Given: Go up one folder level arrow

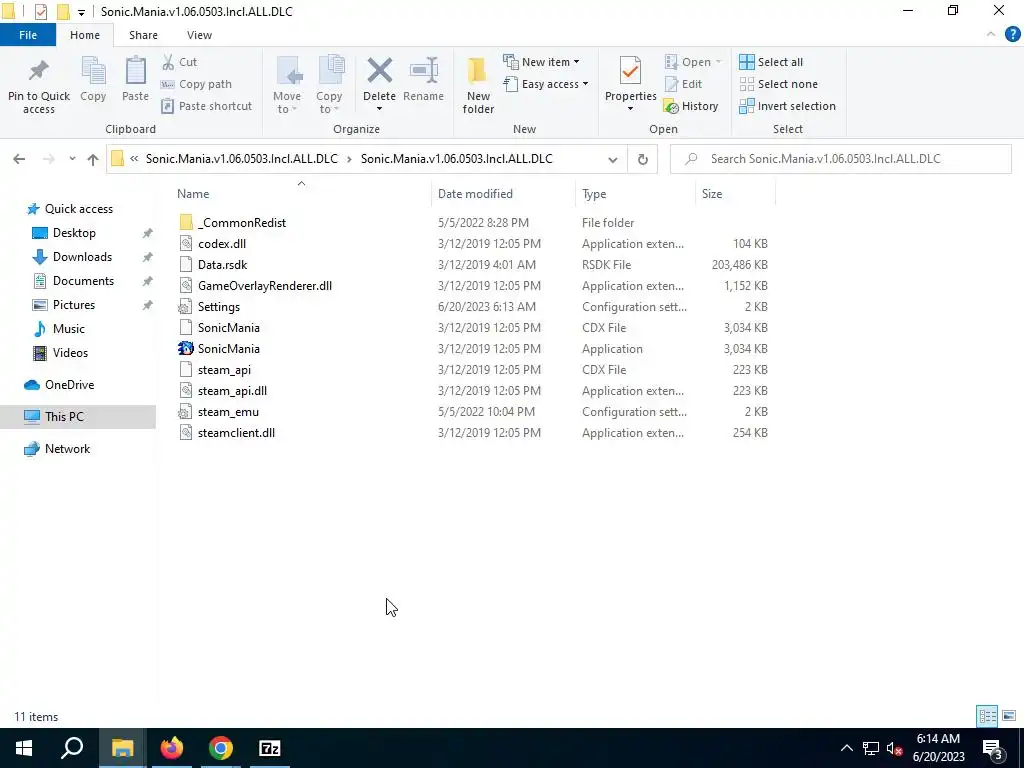Looking at the screenshot, I should 93,159.
